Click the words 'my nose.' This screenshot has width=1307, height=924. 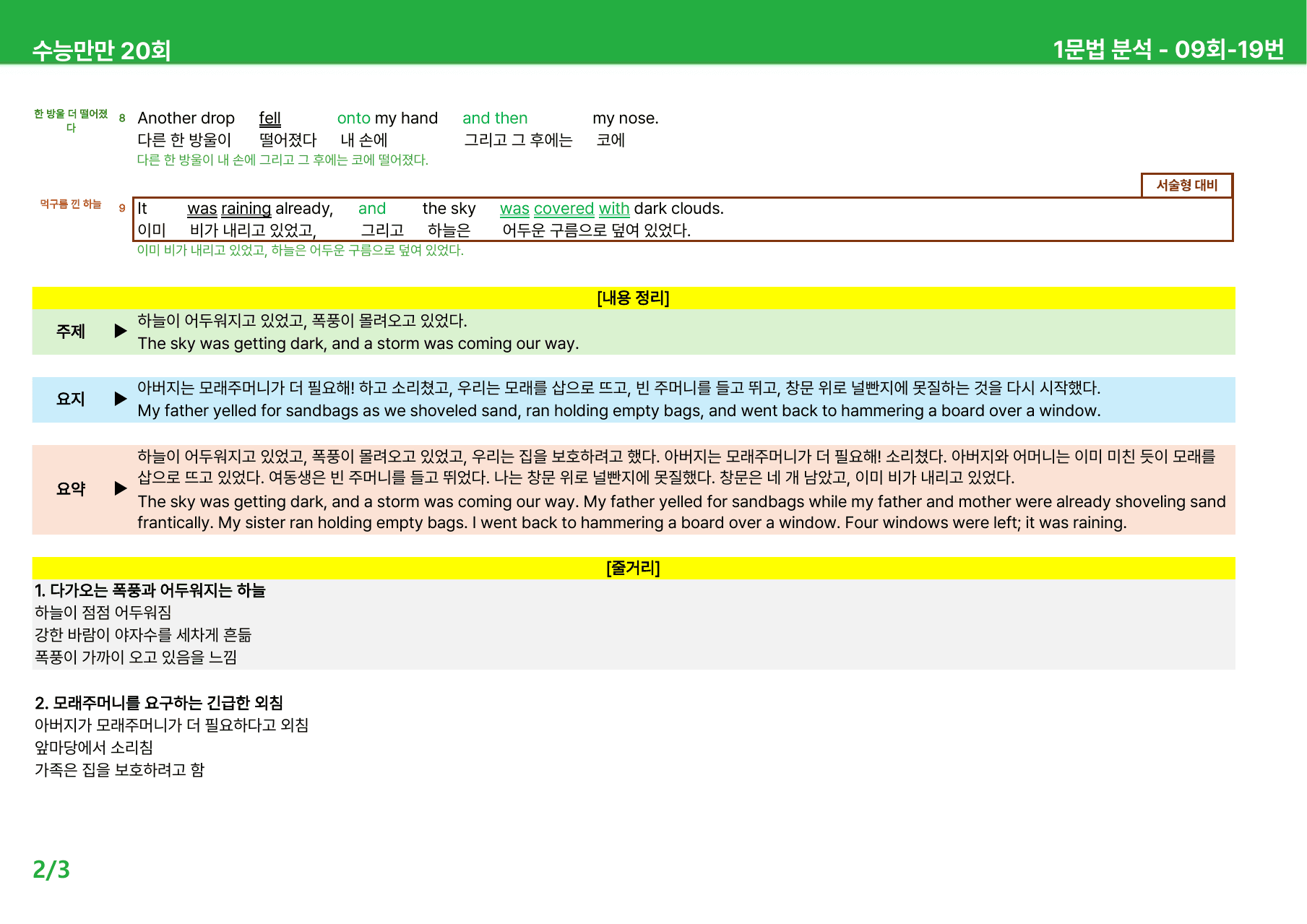point(626,118)
